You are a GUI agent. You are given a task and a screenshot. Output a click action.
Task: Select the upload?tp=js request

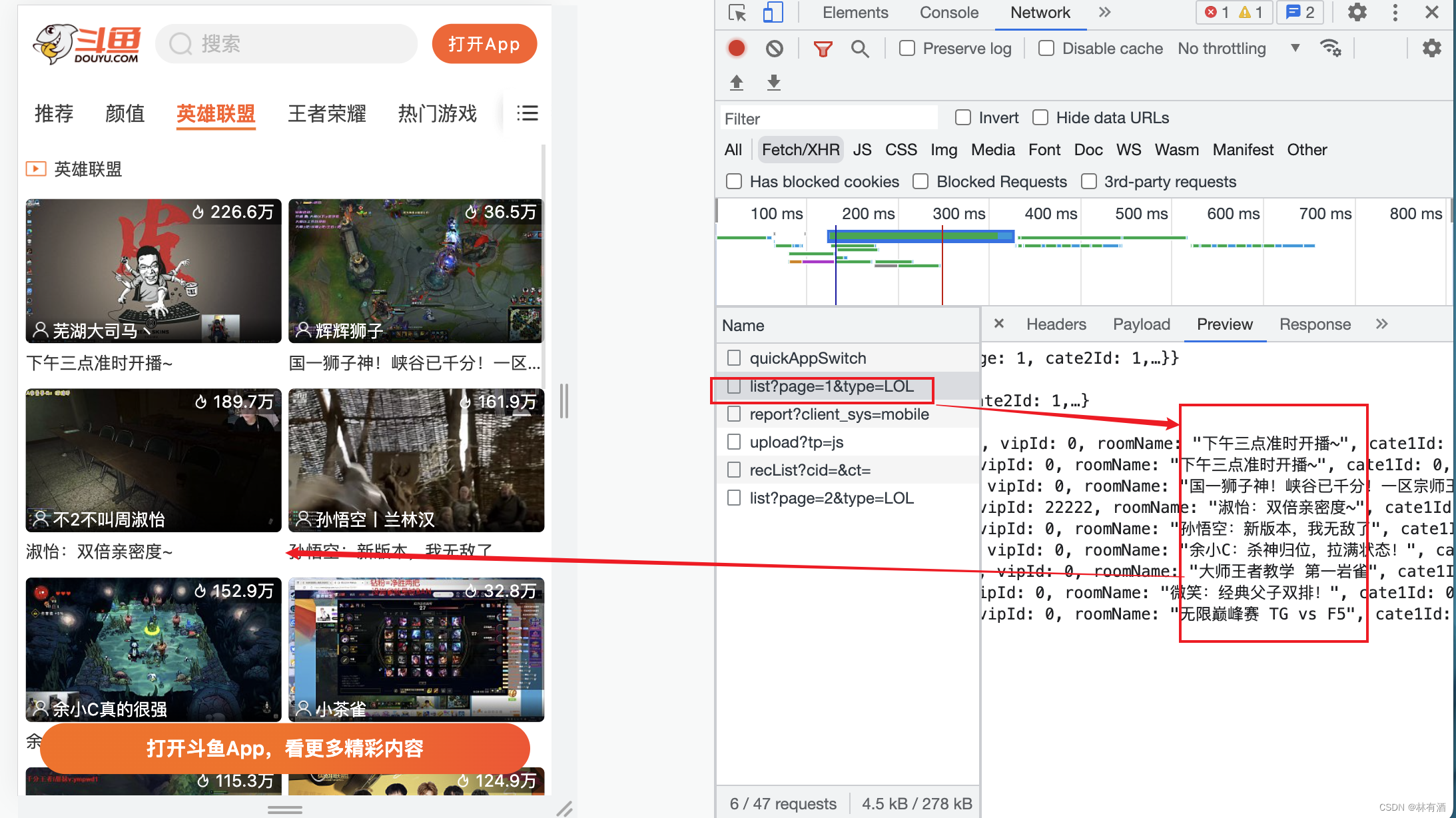click(847, 442)
